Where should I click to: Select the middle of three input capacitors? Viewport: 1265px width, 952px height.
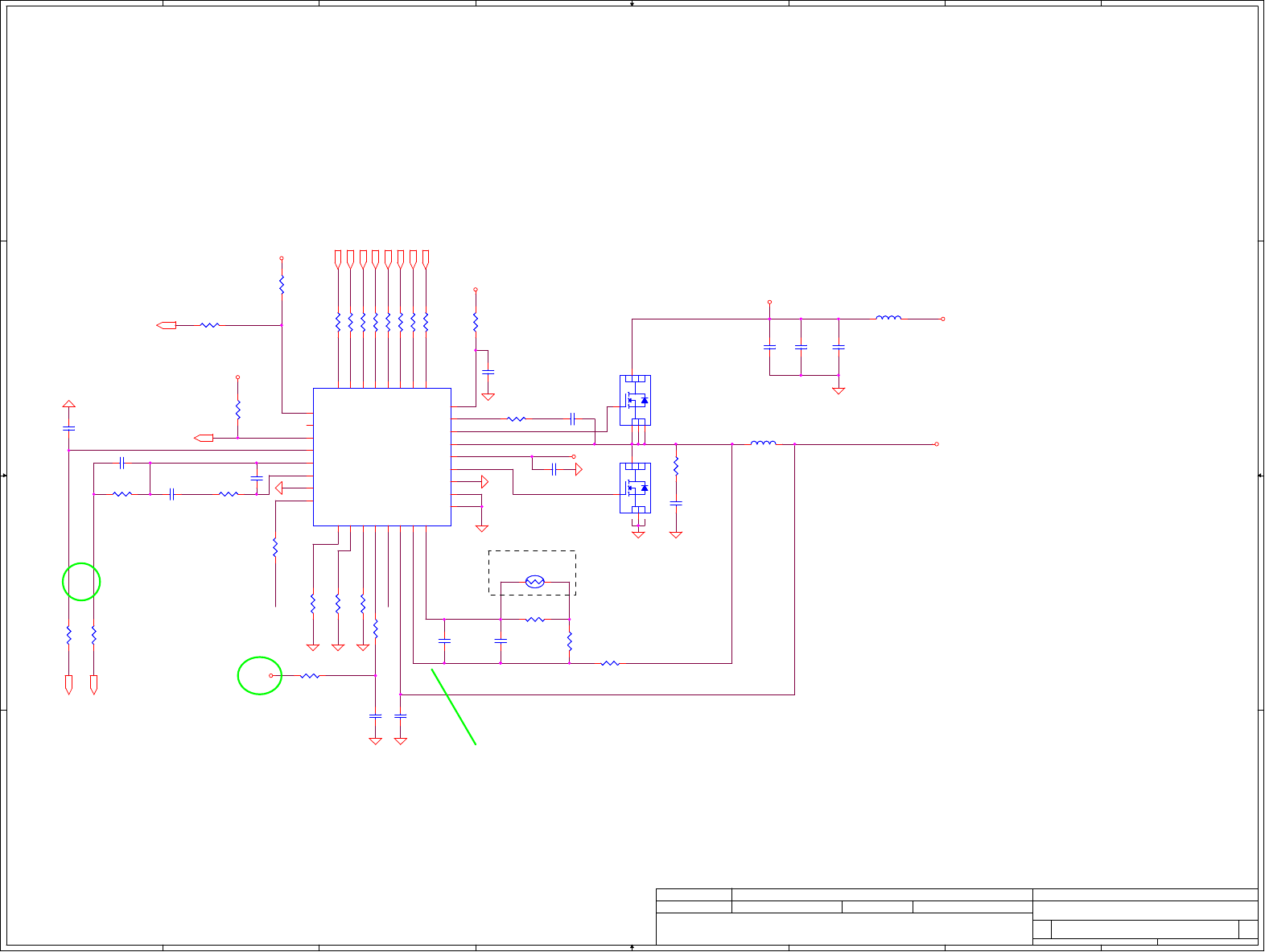coord(801,348)
